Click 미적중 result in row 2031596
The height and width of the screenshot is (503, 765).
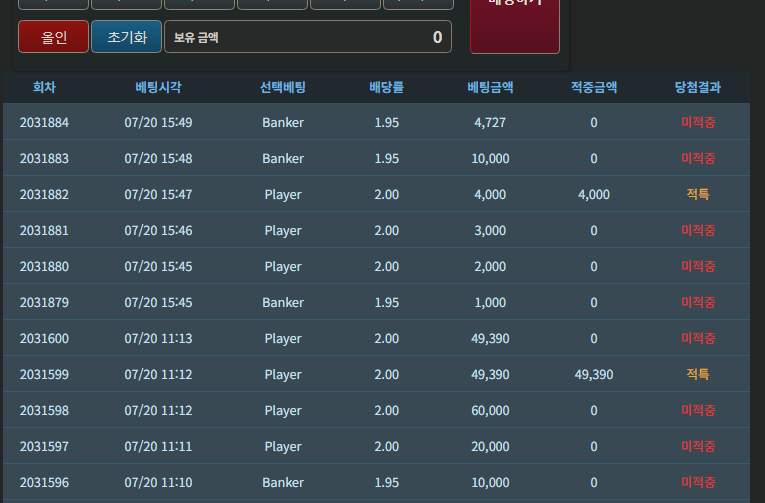click(698, 482)
